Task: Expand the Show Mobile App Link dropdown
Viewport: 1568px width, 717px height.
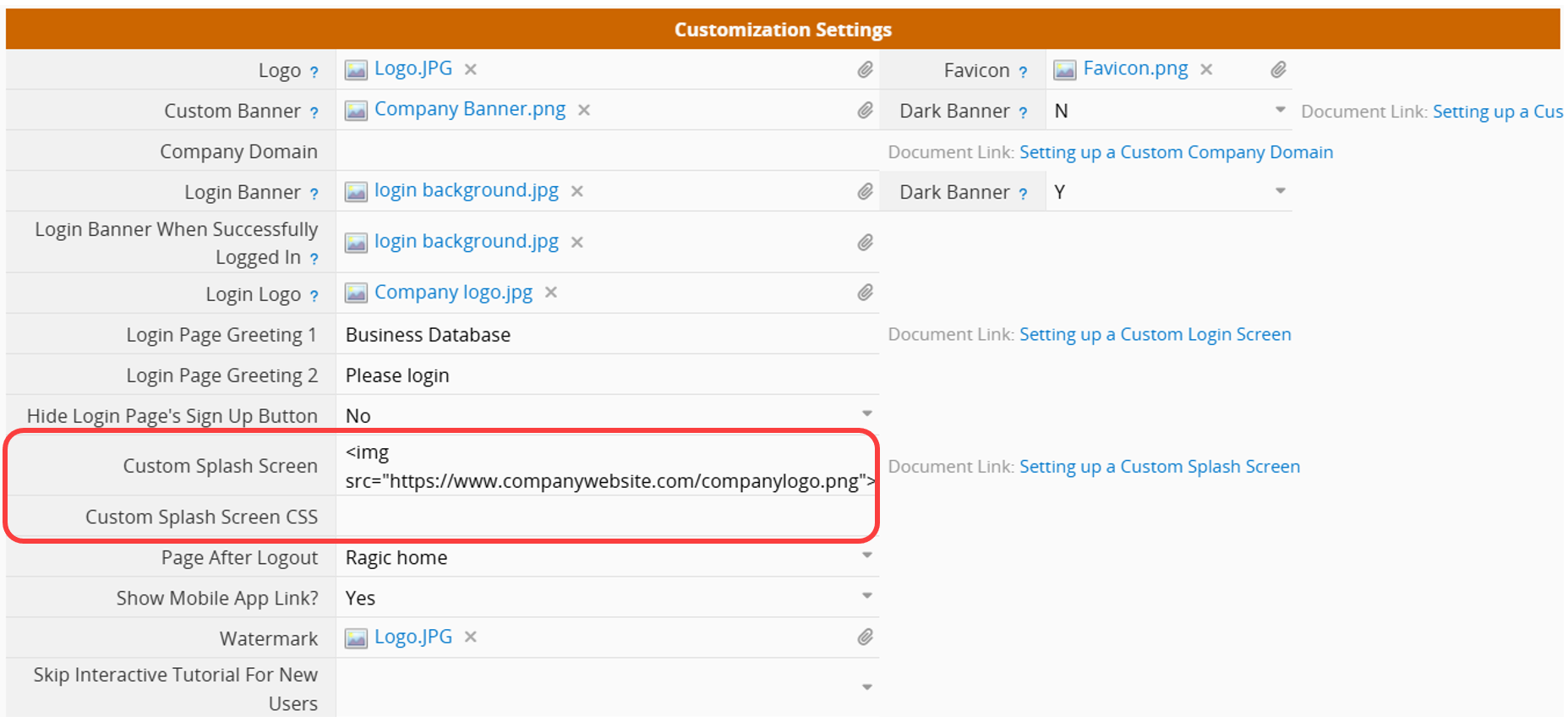Action: tap(608, 598)
